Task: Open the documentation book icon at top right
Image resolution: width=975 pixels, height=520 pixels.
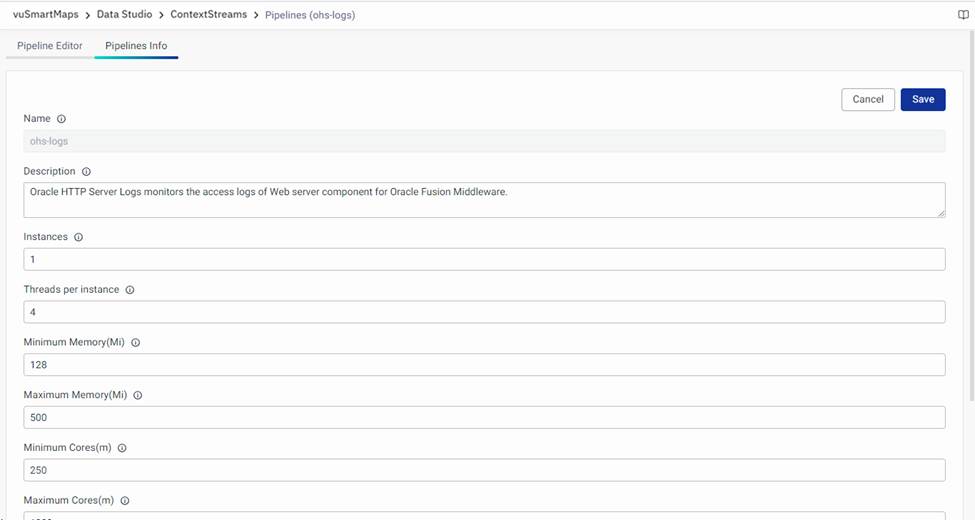Action: point(963,15)
